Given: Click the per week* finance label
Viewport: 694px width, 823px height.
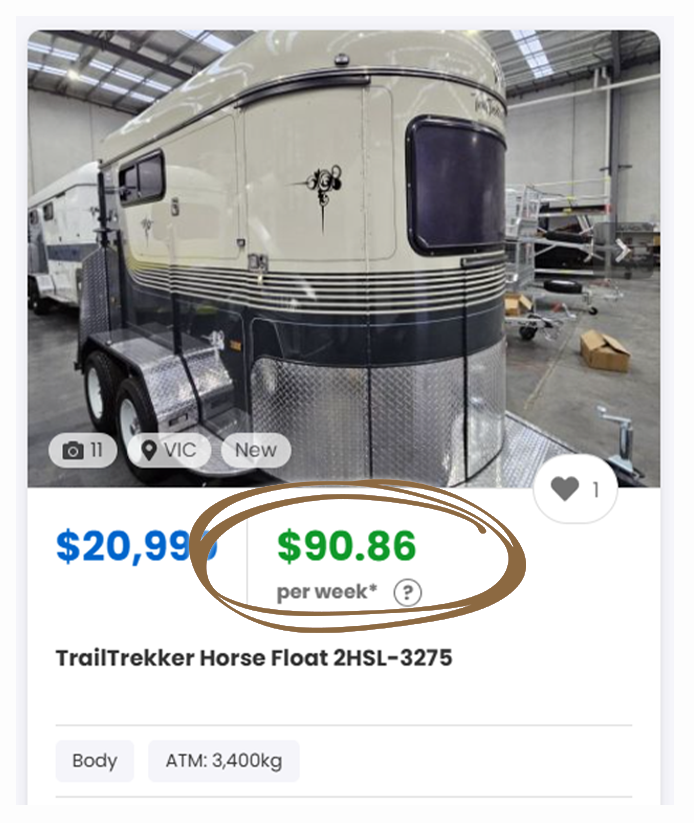Looking at the screenshot, I should pyautogui.click(x=327, y=592).
